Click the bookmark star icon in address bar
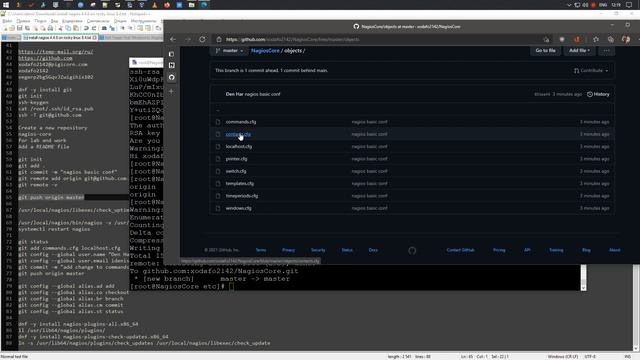The image size is (640, 360). pyautogui.click(x=546, y=39)
